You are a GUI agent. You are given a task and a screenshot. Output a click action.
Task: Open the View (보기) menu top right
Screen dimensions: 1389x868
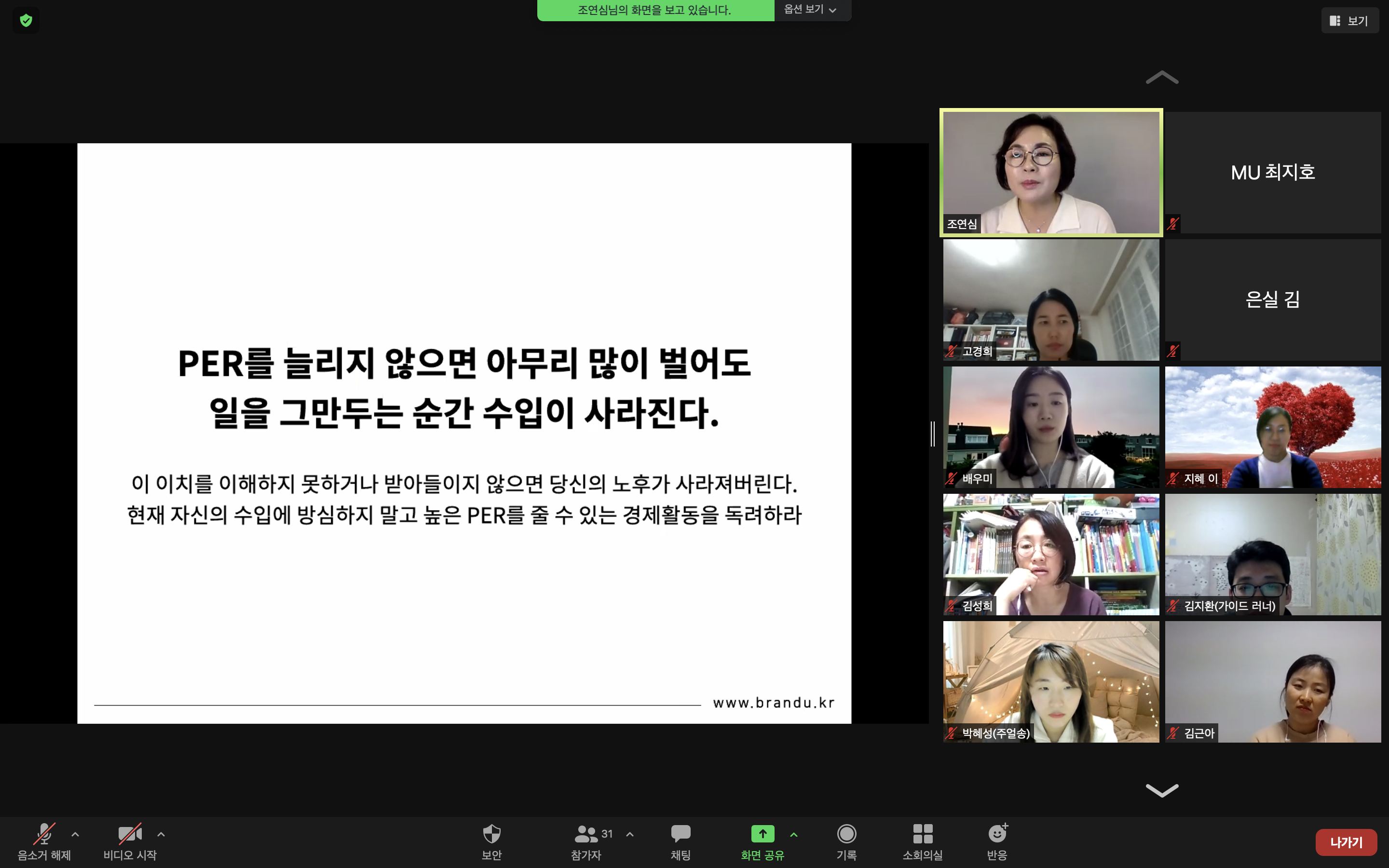coord(1349,21)
